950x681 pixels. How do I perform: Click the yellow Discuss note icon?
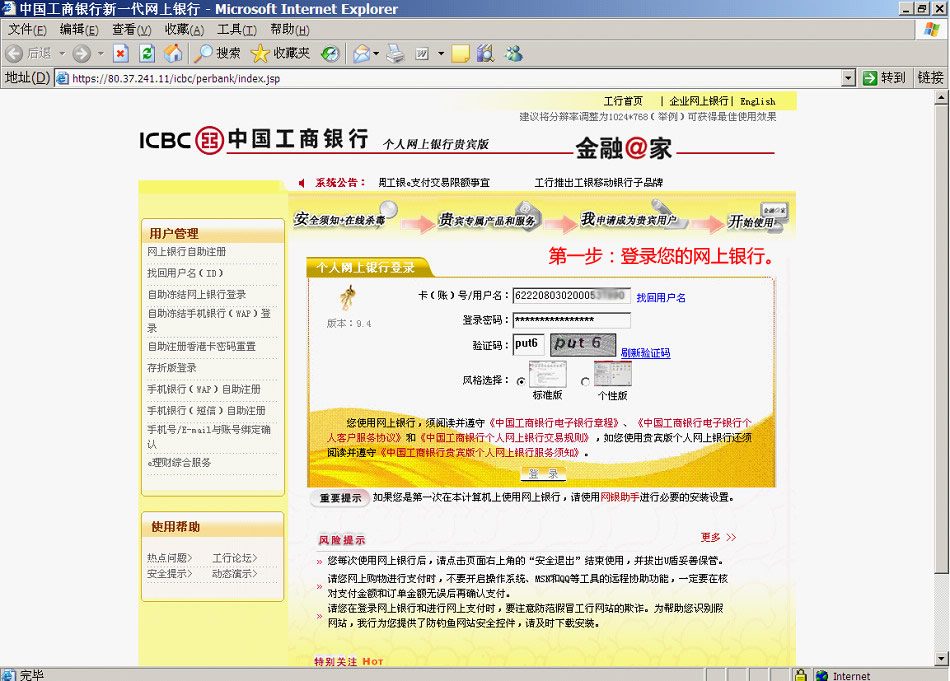pyautogui.click(x=460, y=54)
